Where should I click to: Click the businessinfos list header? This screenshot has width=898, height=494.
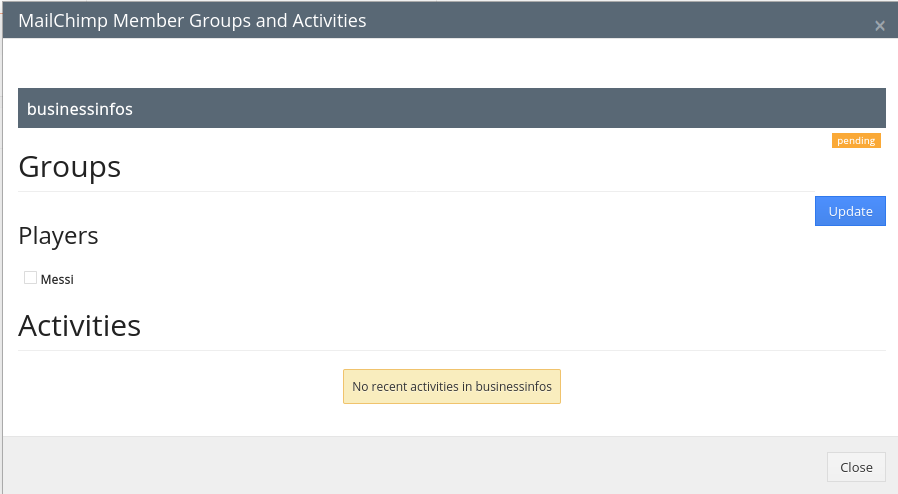[452, 108]
